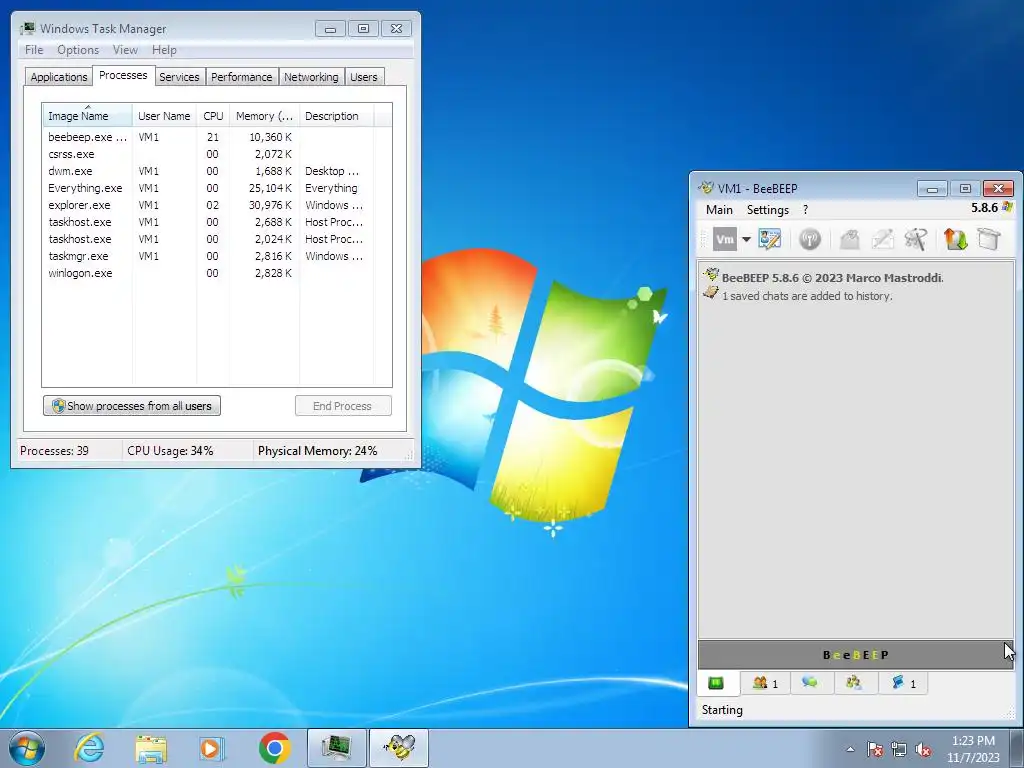Open View menu in Task Manager
The height and width of the screenshot is (768, 1024).
[x=125, y=50]
